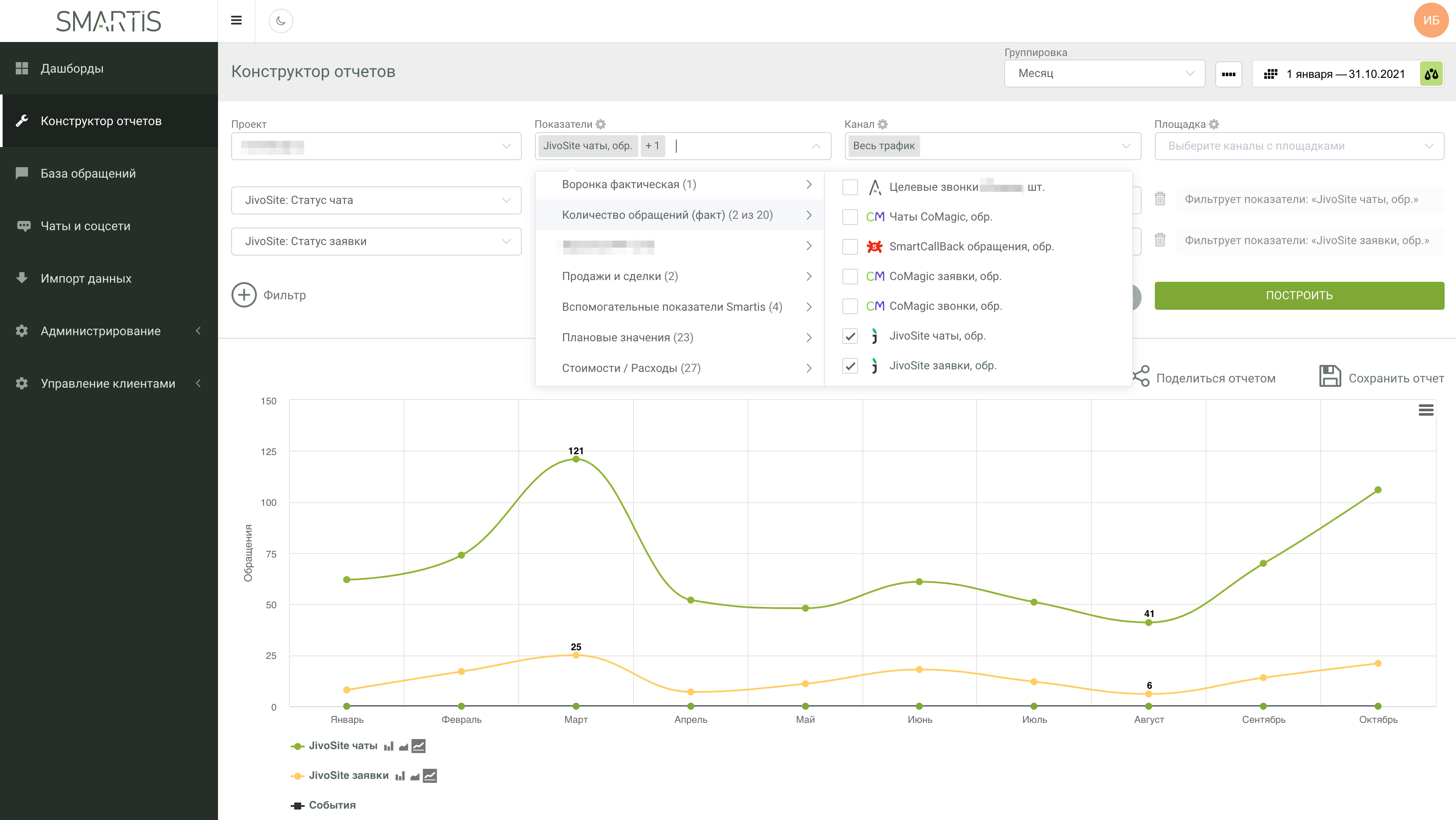This screenshot has height=820, width=1456.
Task: Uncheck JivoSite чаты, обр. checkbox
Action: pyautogui.click(x=850, y=336)
